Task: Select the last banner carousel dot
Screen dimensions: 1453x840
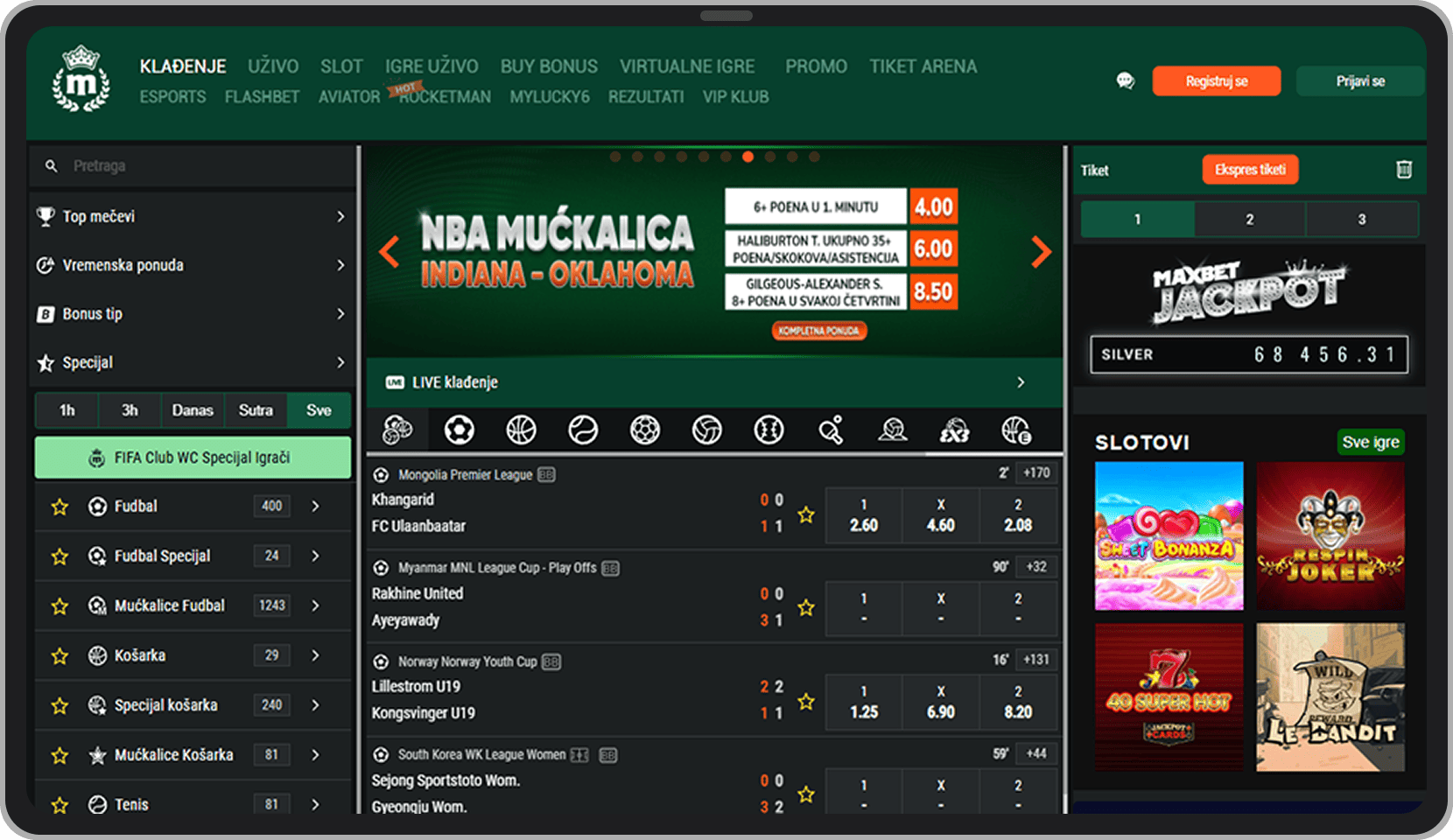Action: point(814,157)
